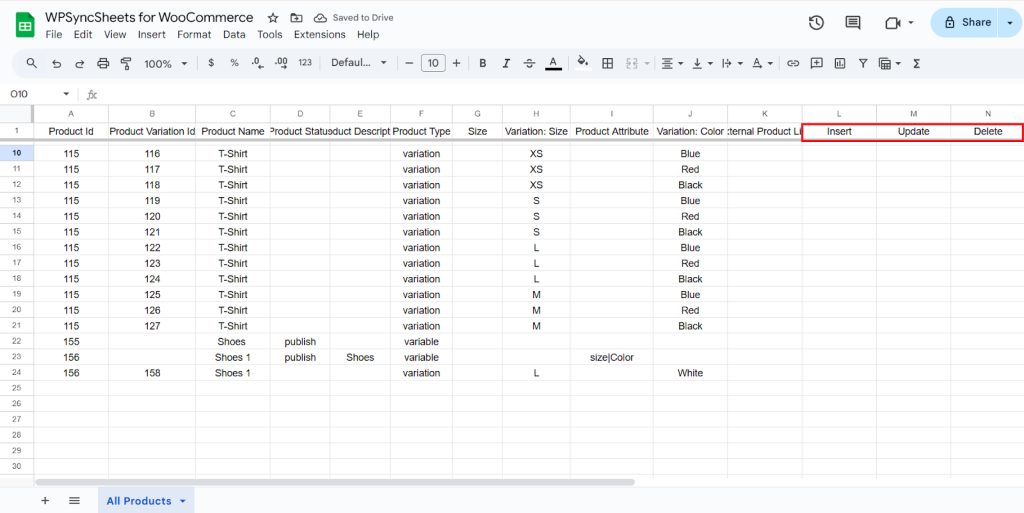Open the Edit menu

(83, 35)
